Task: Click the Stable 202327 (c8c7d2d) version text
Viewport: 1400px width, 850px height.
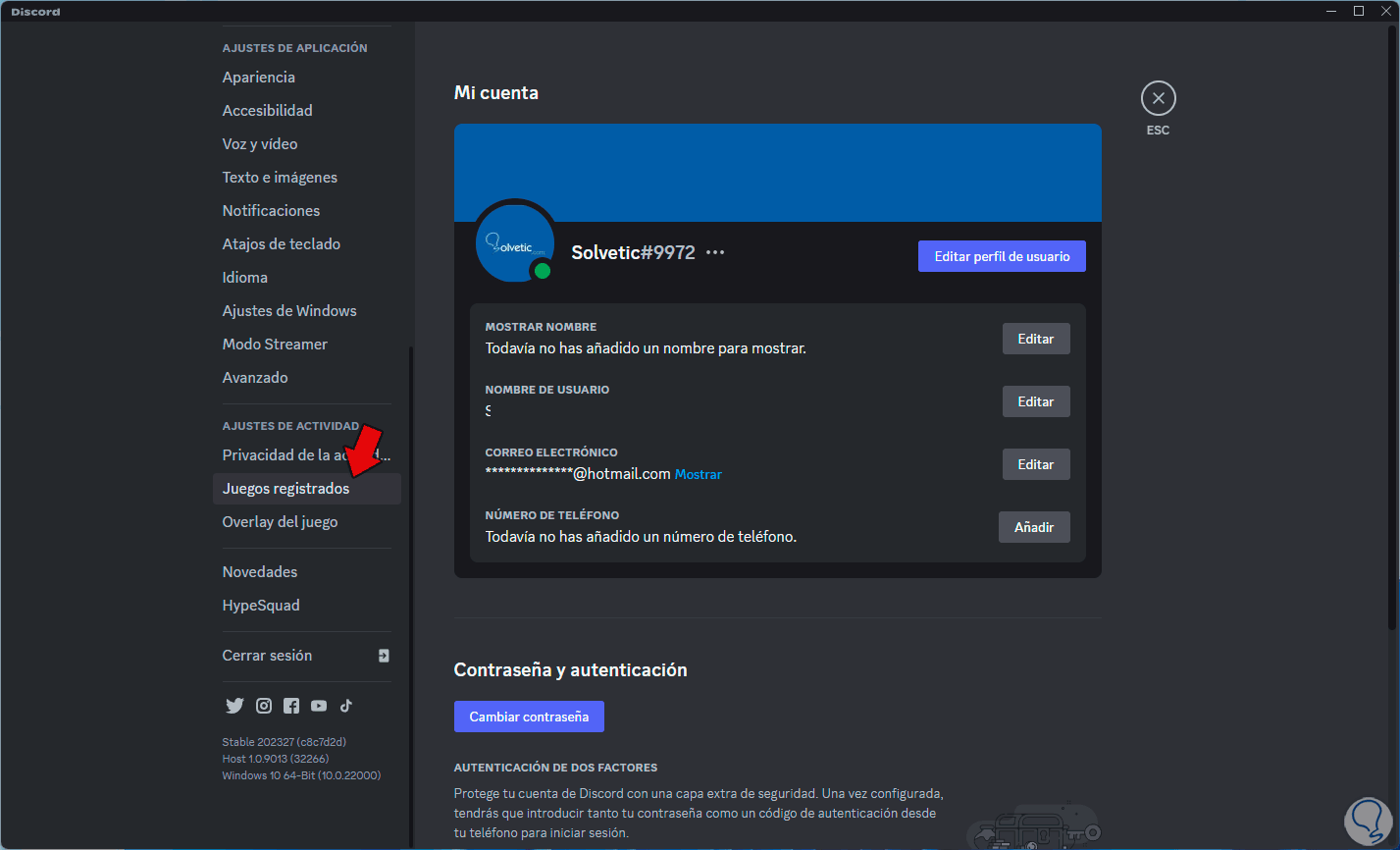Action: (285, 742)
